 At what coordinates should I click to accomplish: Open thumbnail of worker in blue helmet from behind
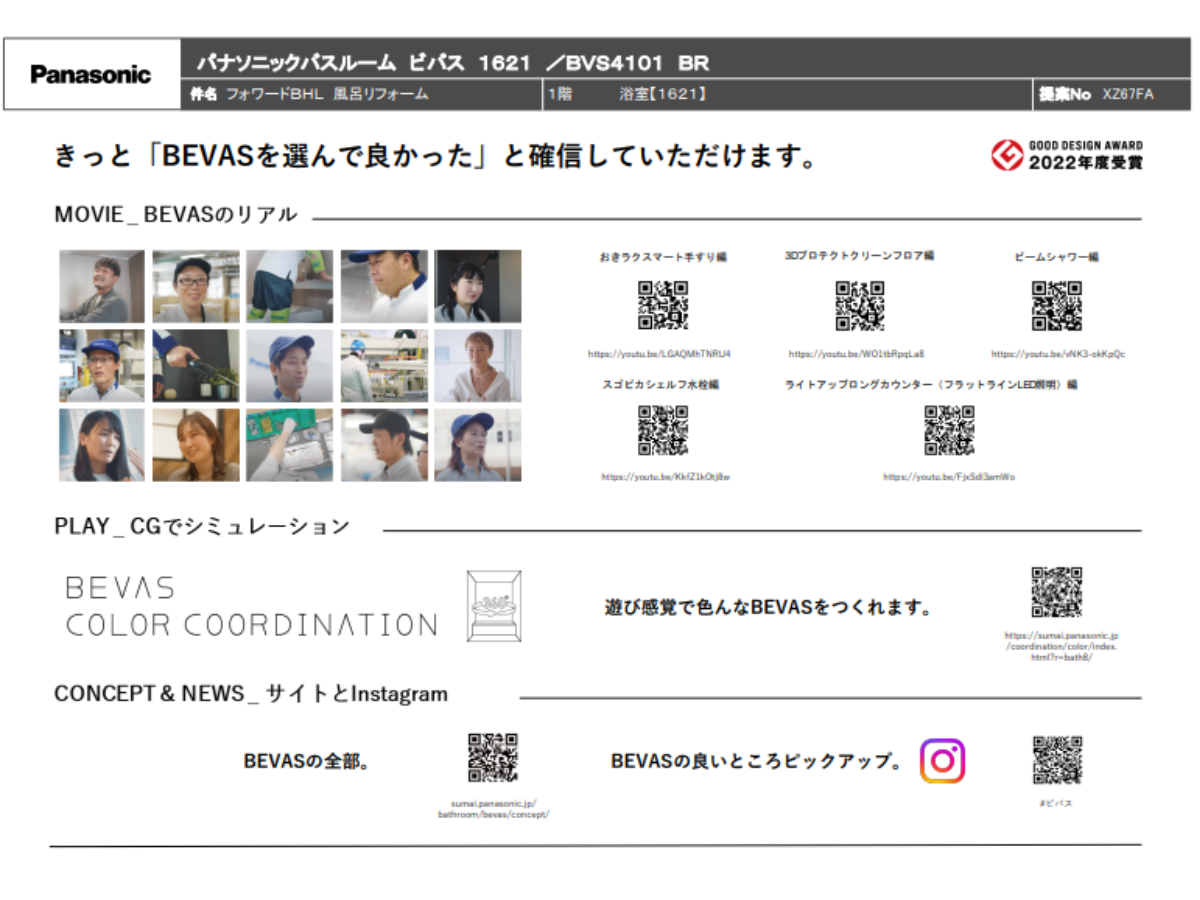tap(384, 366)
